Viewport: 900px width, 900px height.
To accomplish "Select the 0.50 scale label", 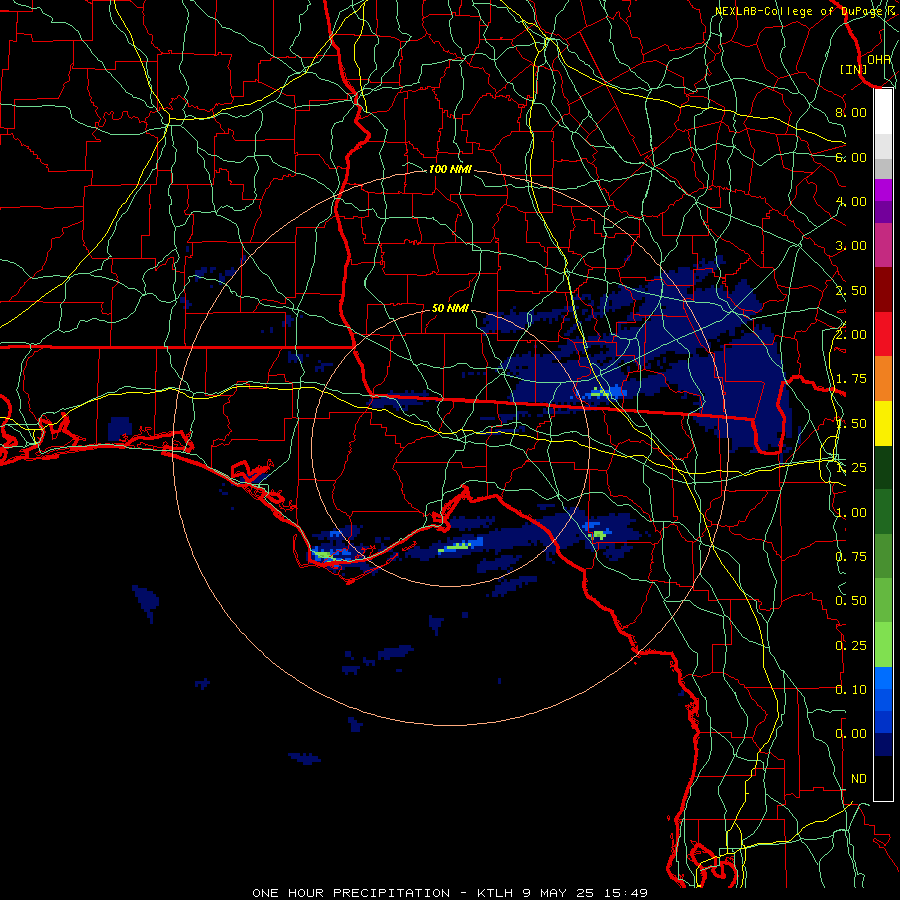I will coord(851,601).
